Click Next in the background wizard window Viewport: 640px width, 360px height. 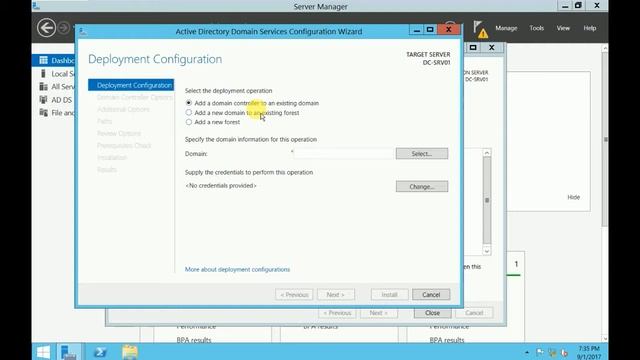[378, 313]
